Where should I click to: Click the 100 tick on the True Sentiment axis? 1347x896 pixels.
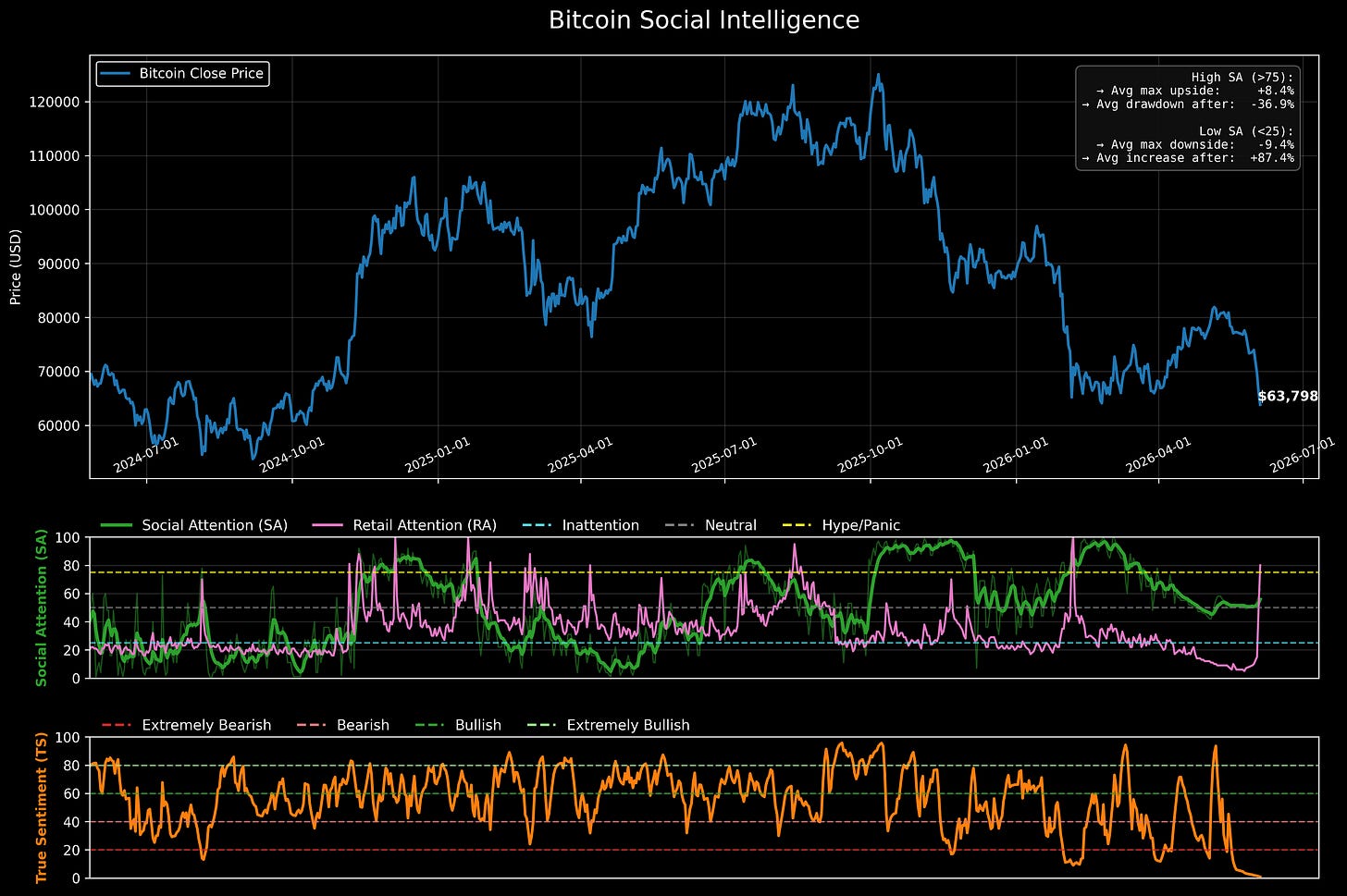pos(69,738)
